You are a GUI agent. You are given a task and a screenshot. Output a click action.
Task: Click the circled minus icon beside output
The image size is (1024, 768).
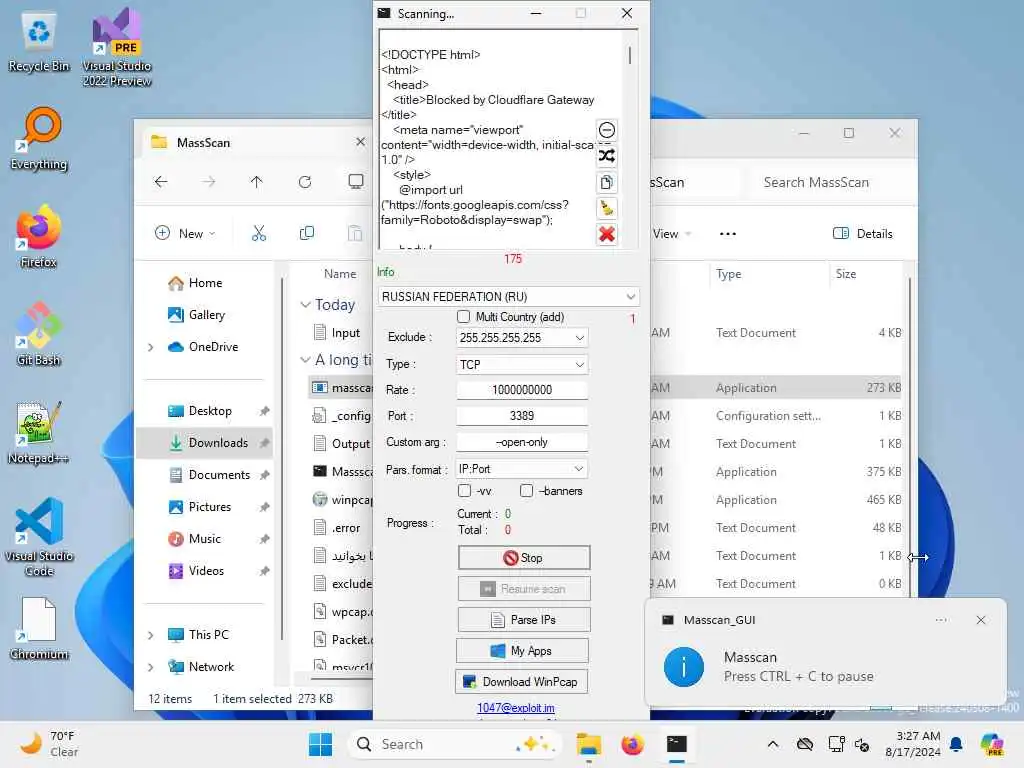607,130
